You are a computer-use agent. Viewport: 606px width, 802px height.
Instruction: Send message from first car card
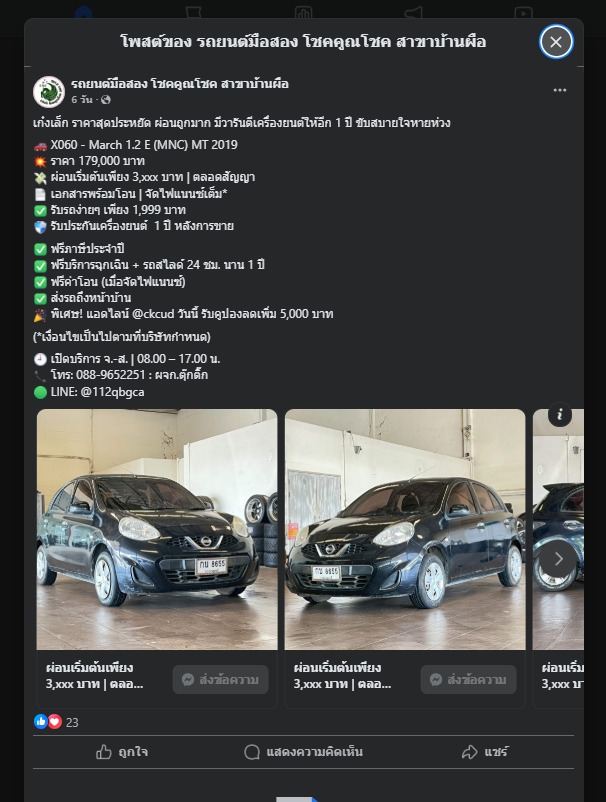click(220, 679)
